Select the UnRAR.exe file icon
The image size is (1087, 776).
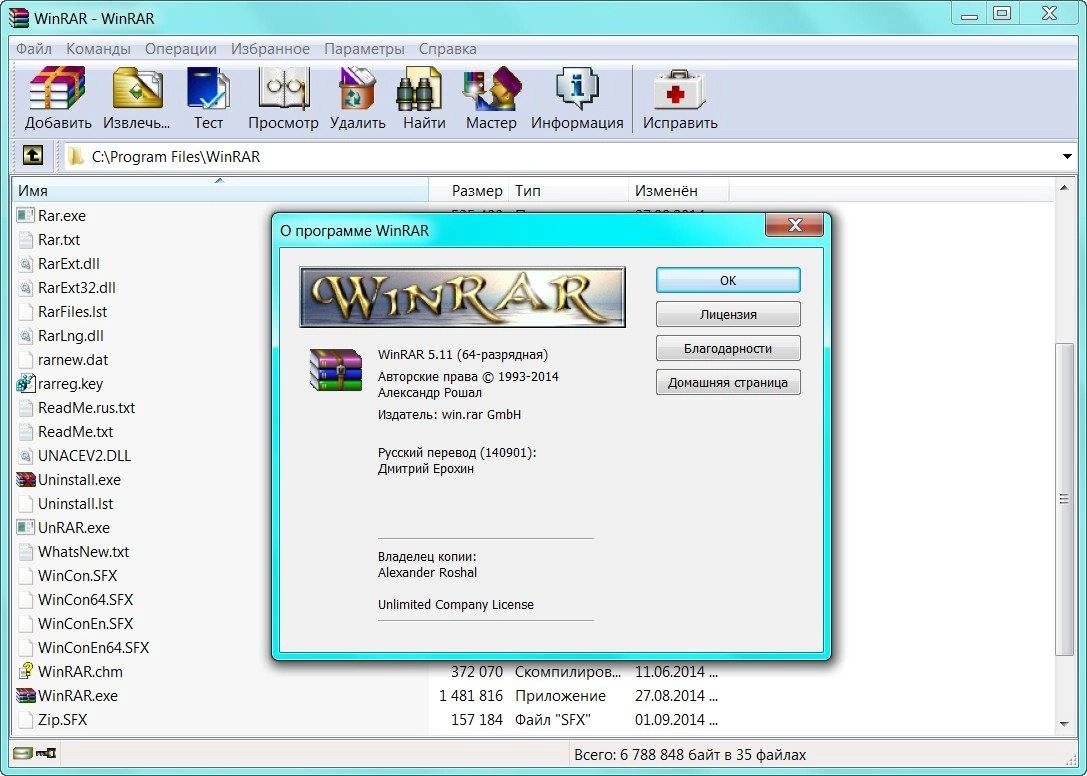[x=26, y=528]
